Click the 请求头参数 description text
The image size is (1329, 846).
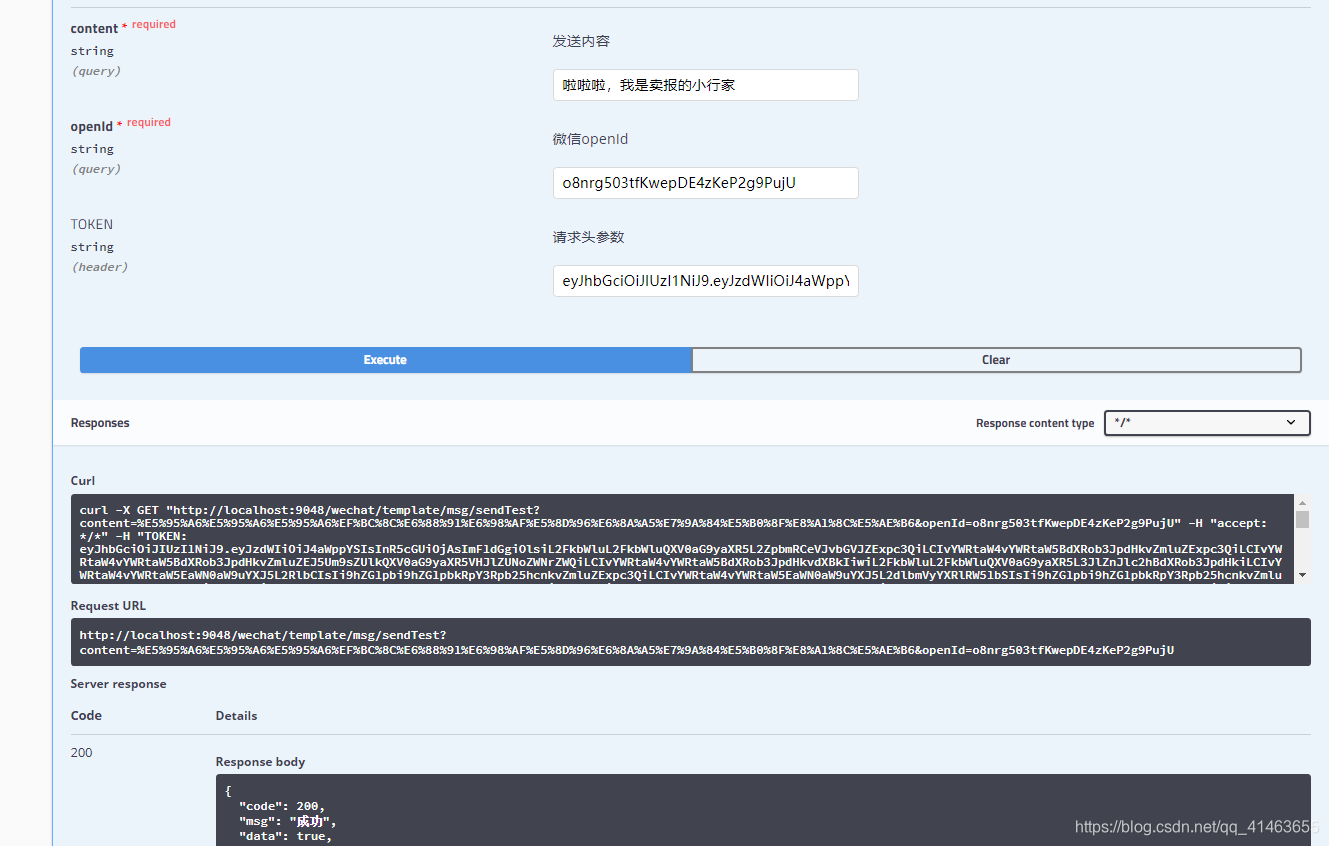[588, 237]
